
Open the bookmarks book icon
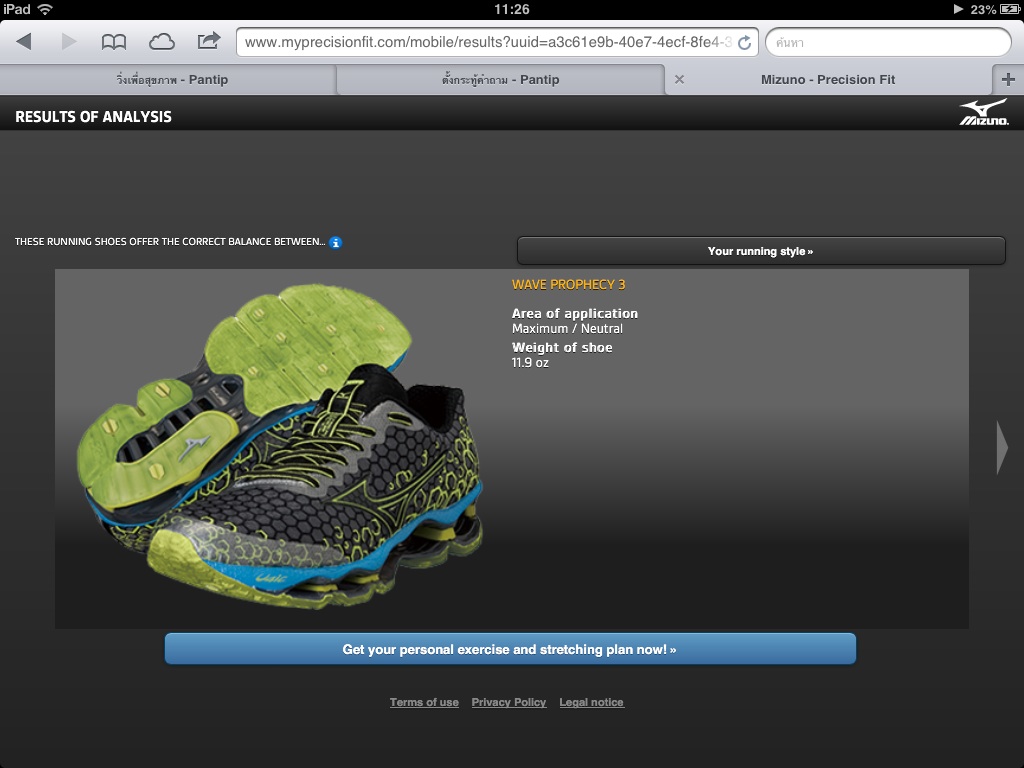(x=114, y=42)
